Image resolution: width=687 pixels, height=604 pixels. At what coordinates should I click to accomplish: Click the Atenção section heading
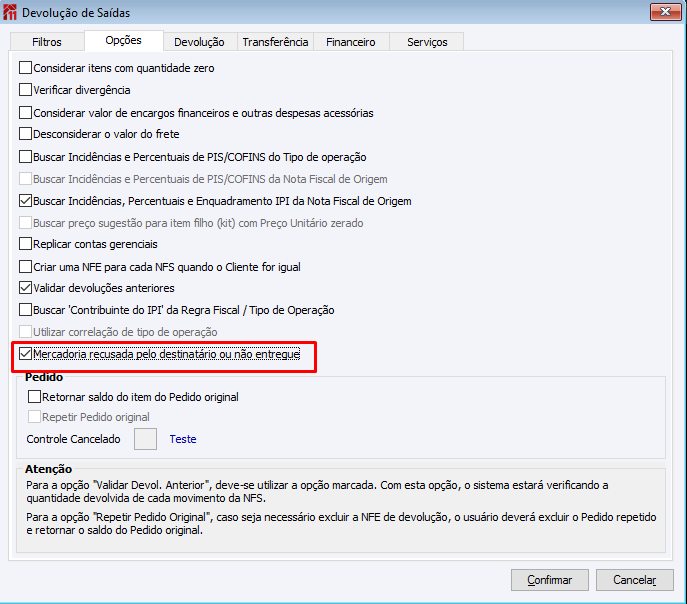(x=48, y=469)
